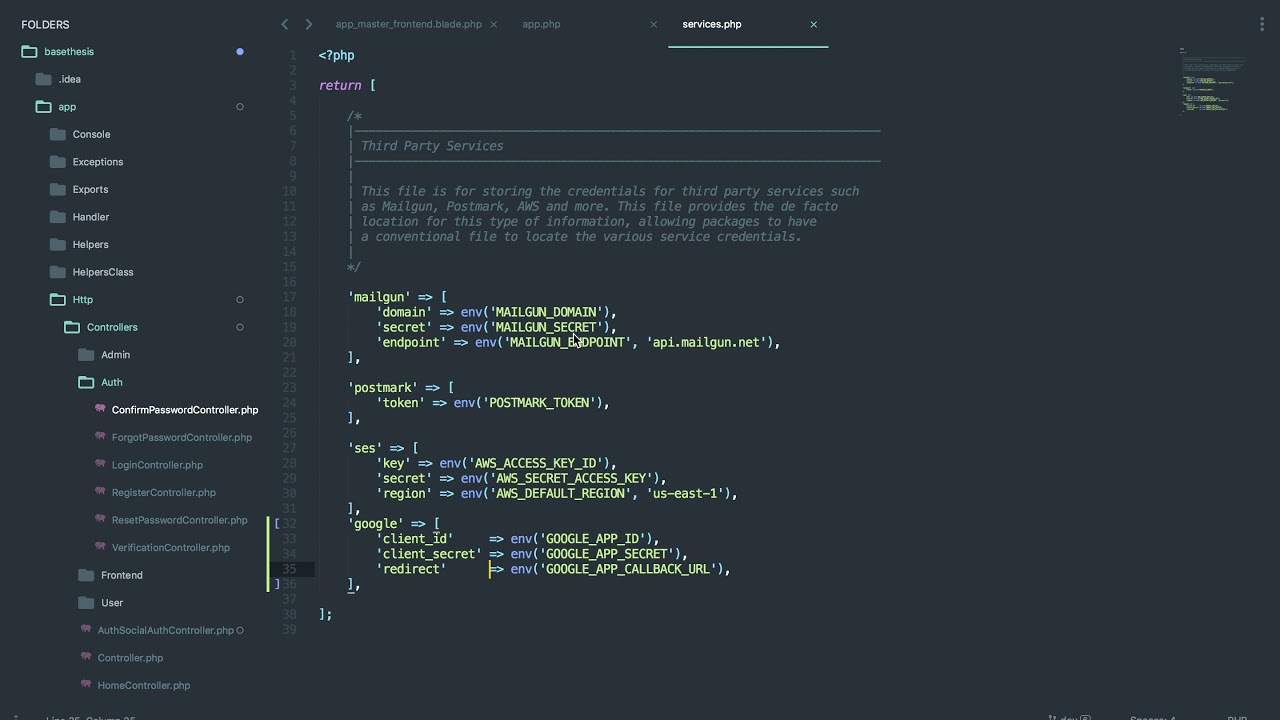Switch to the app.php tab

click(541, 24)
